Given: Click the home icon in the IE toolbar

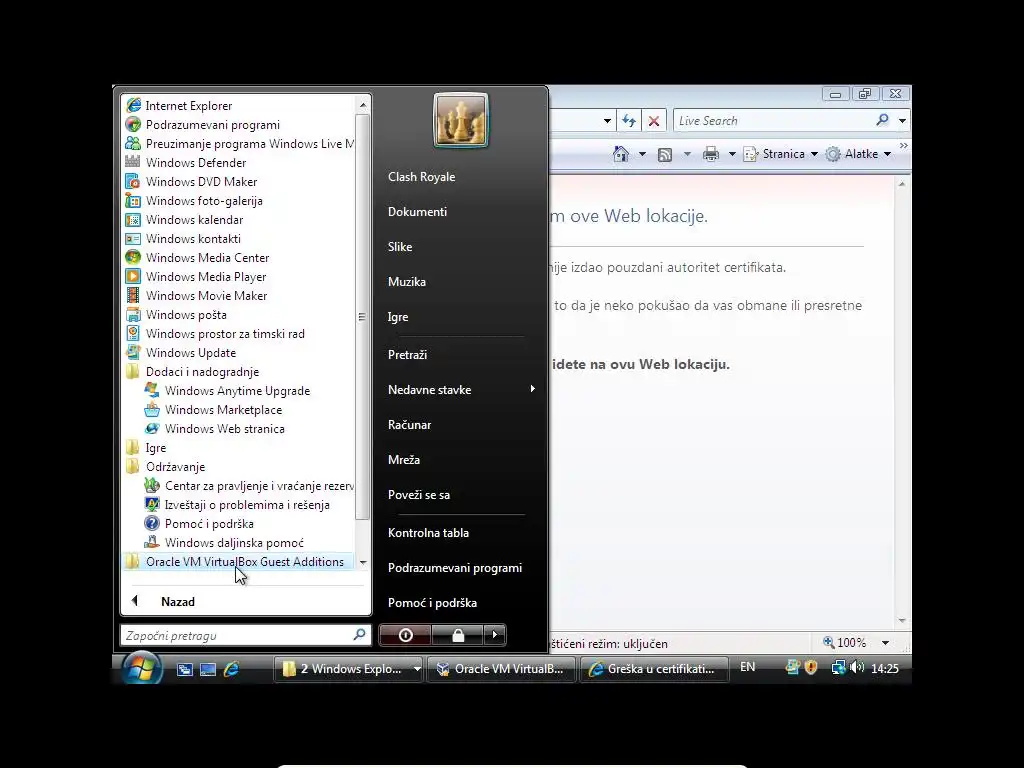Looking at the screenshot, I should [621, 154].
